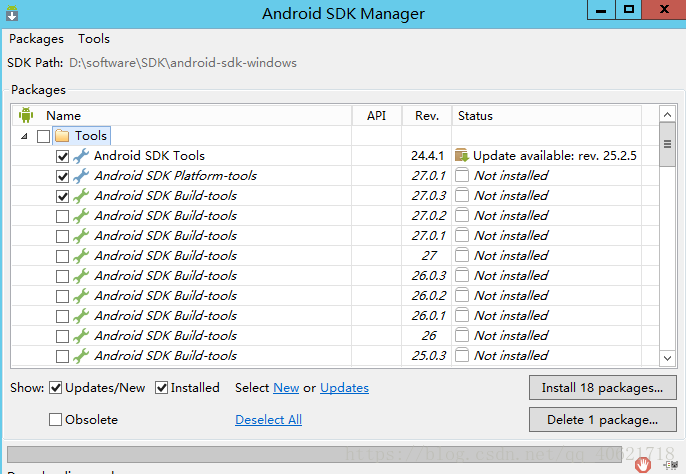Click 'Update available: rev. 25.2.5' status text
The height and width of the screenshot is (474, 686).
coord(555,156)
